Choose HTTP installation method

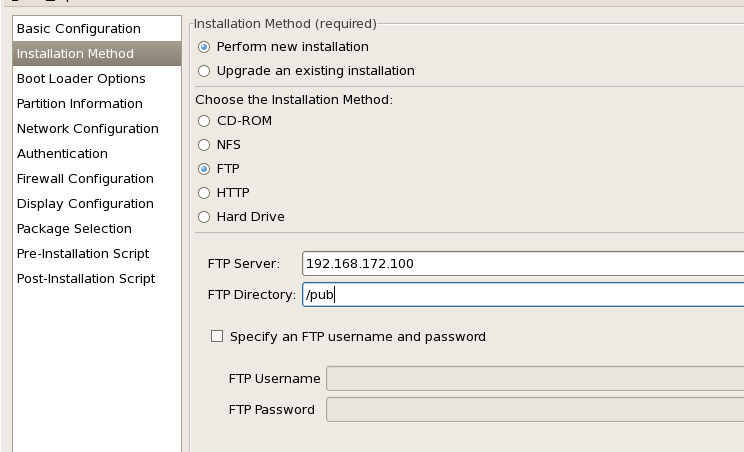205,193
